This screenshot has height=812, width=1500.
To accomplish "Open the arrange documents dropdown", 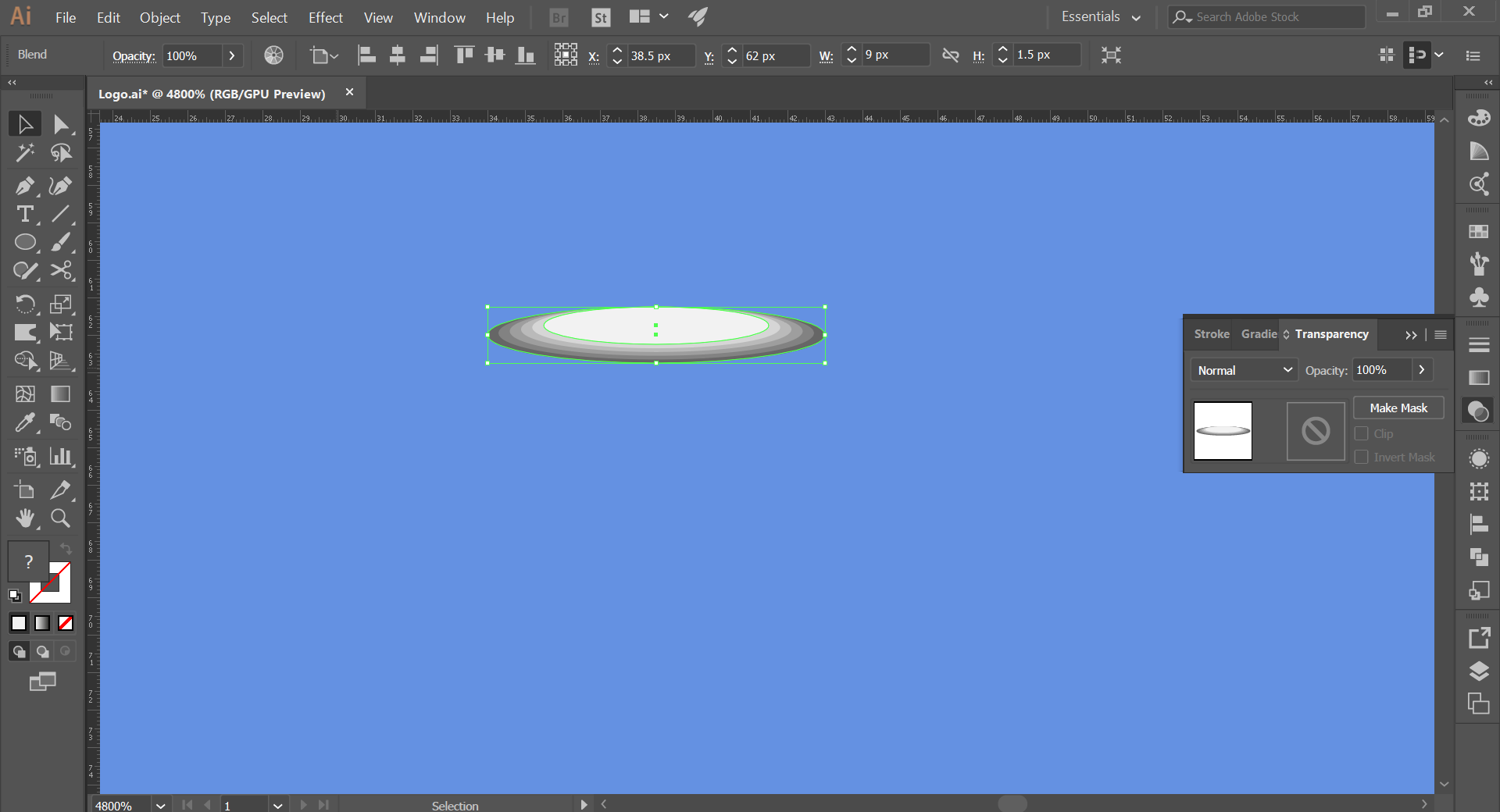I will click(649, 16).
